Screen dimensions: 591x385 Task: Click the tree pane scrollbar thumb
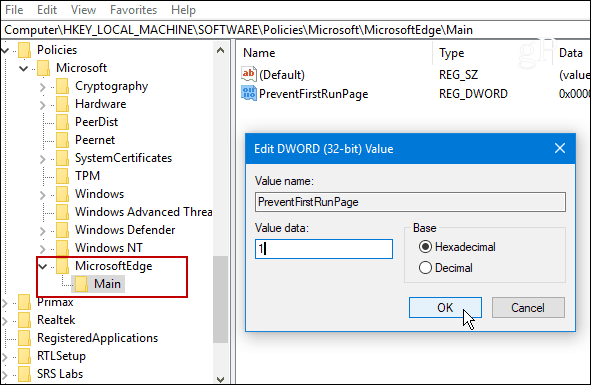(x=220, y=299)
